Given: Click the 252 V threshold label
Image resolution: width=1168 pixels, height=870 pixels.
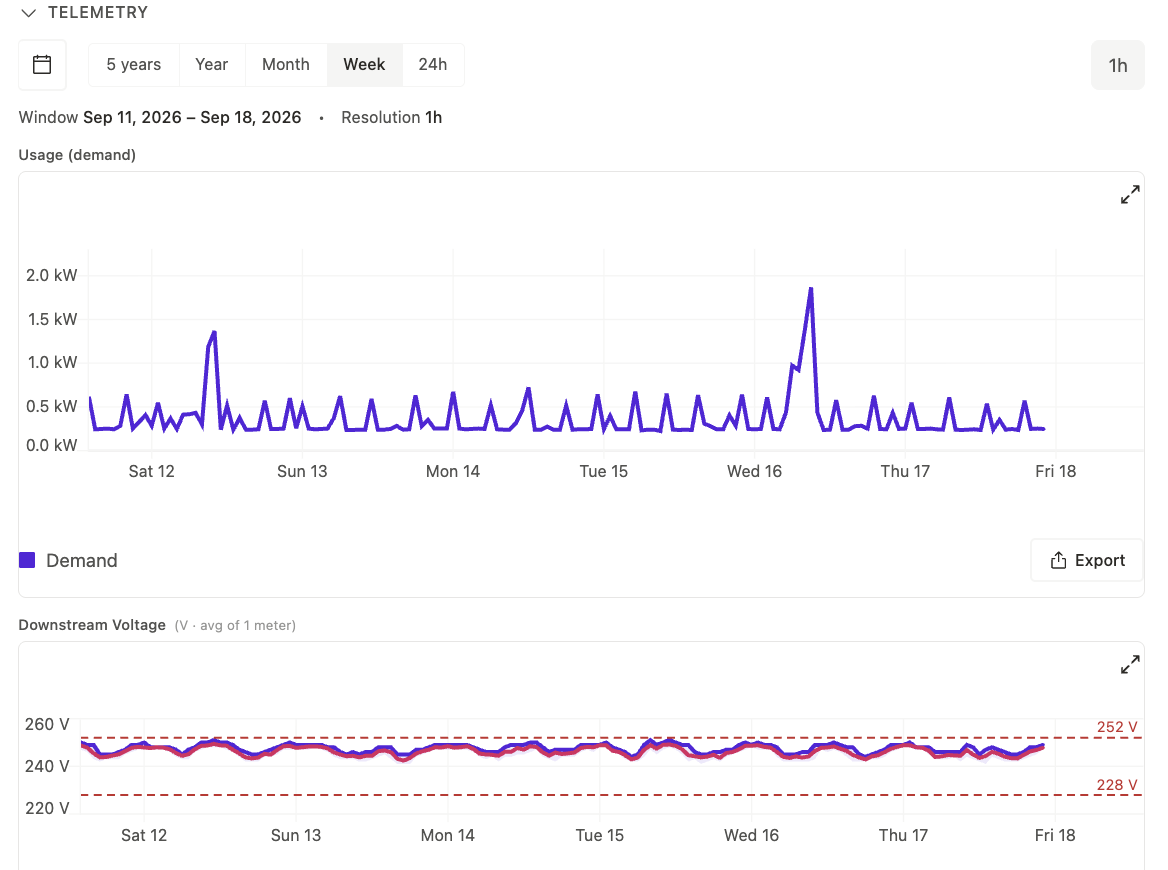Looking at the screenshot, I should pyautogui.click(x=1117, y=727).
